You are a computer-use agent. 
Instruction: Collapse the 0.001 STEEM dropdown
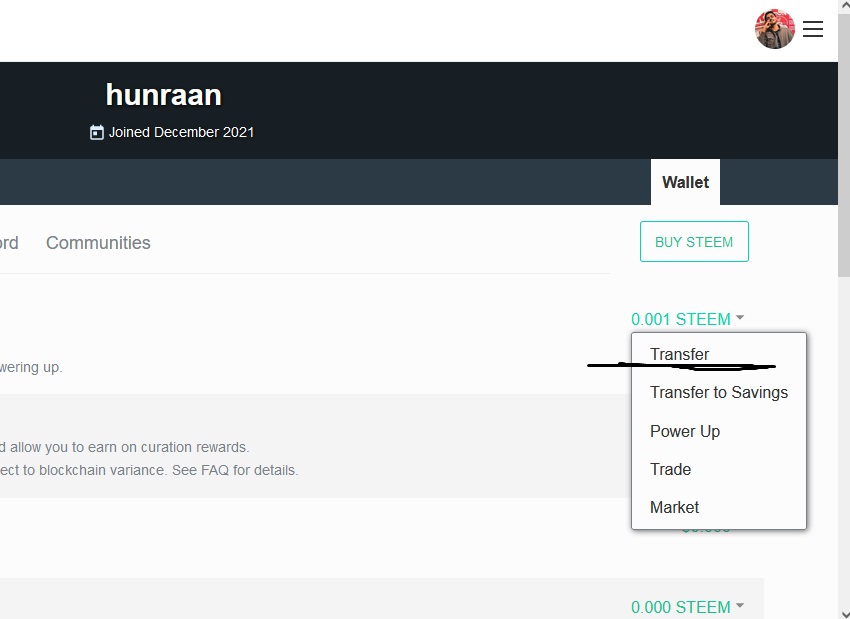click(687, 319)
